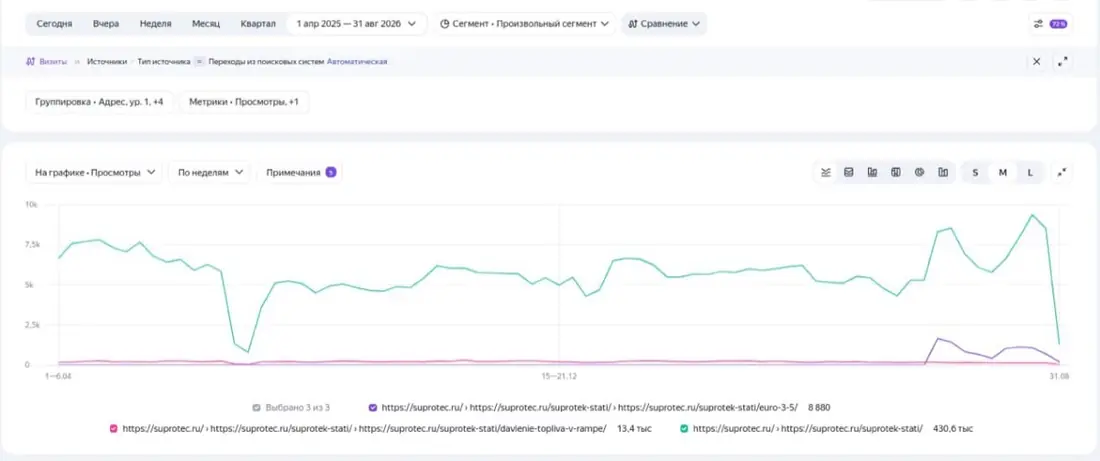Click the Визиты link in filter row
The image size is (1100, 461).
[x=53, y=62]
